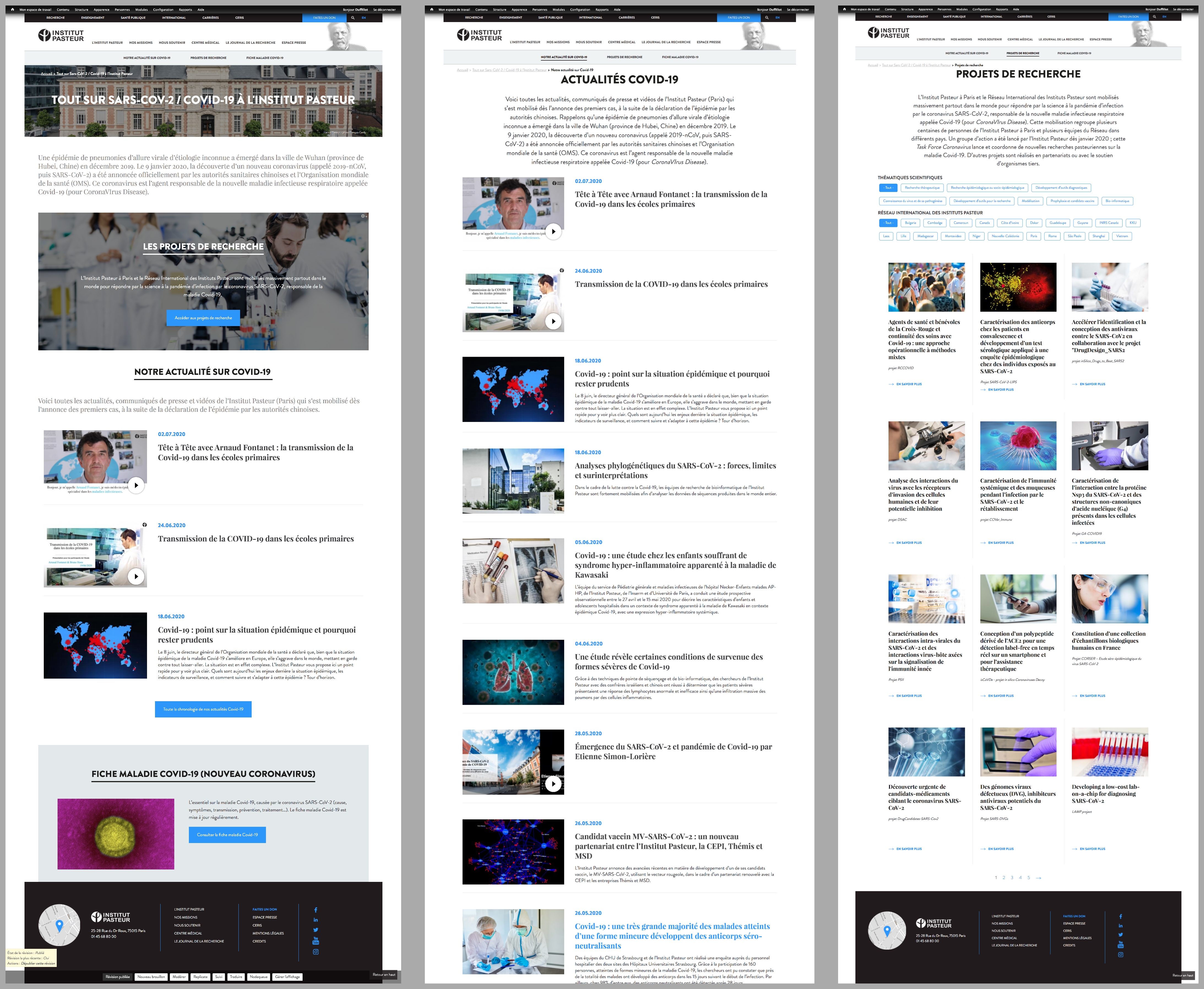Screen dimensions: 1204x989
Task: Open Projets de recherche tab on left page
Action: (x=208, y=58)
